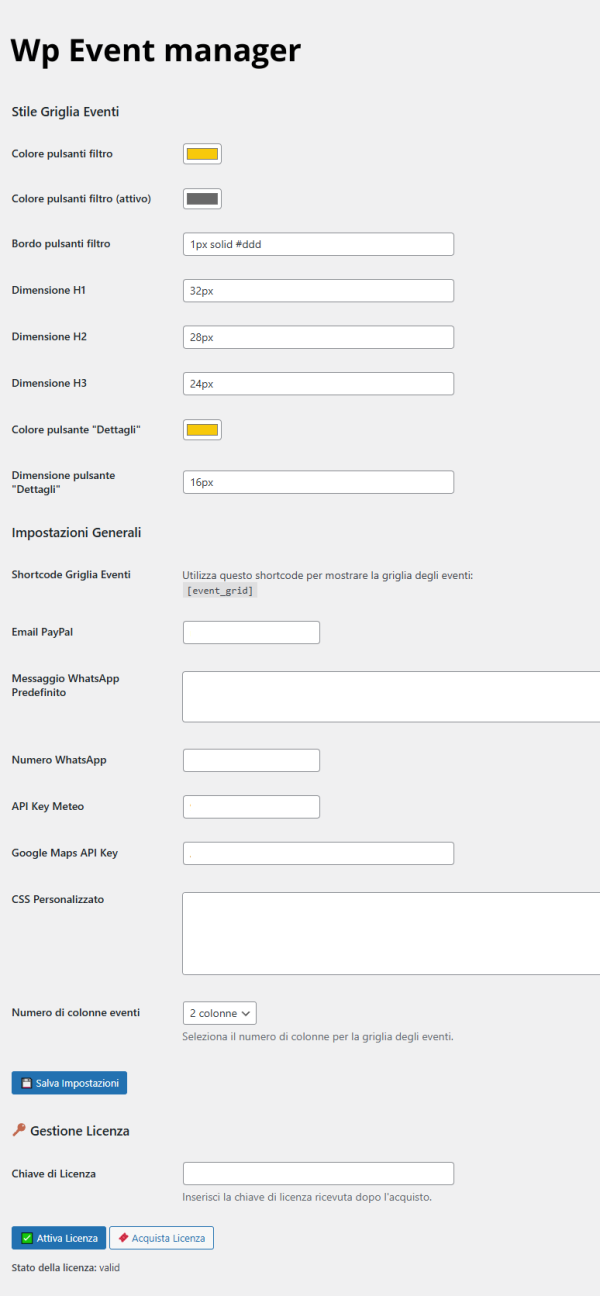Pick the Colore pulsante "Dettagli" color swatch
The image size is (600, 1296).
coord(202,429)
